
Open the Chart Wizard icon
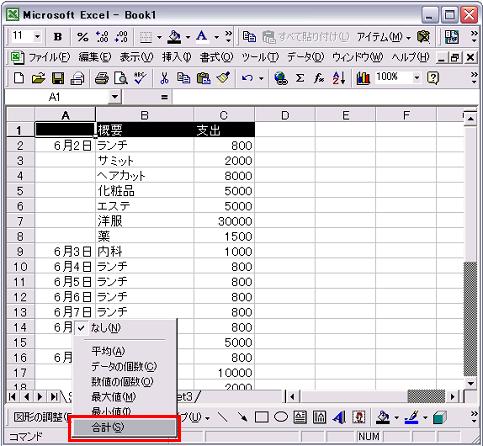363,78
